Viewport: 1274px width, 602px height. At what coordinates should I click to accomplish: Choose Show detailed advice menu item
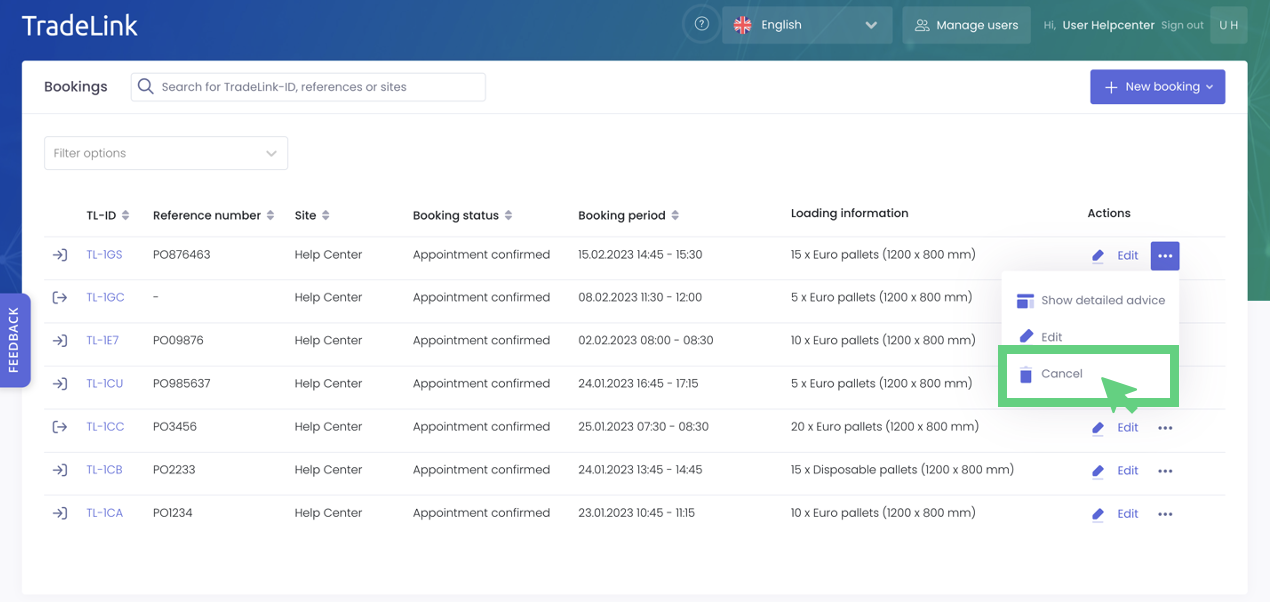(1102, 300)
